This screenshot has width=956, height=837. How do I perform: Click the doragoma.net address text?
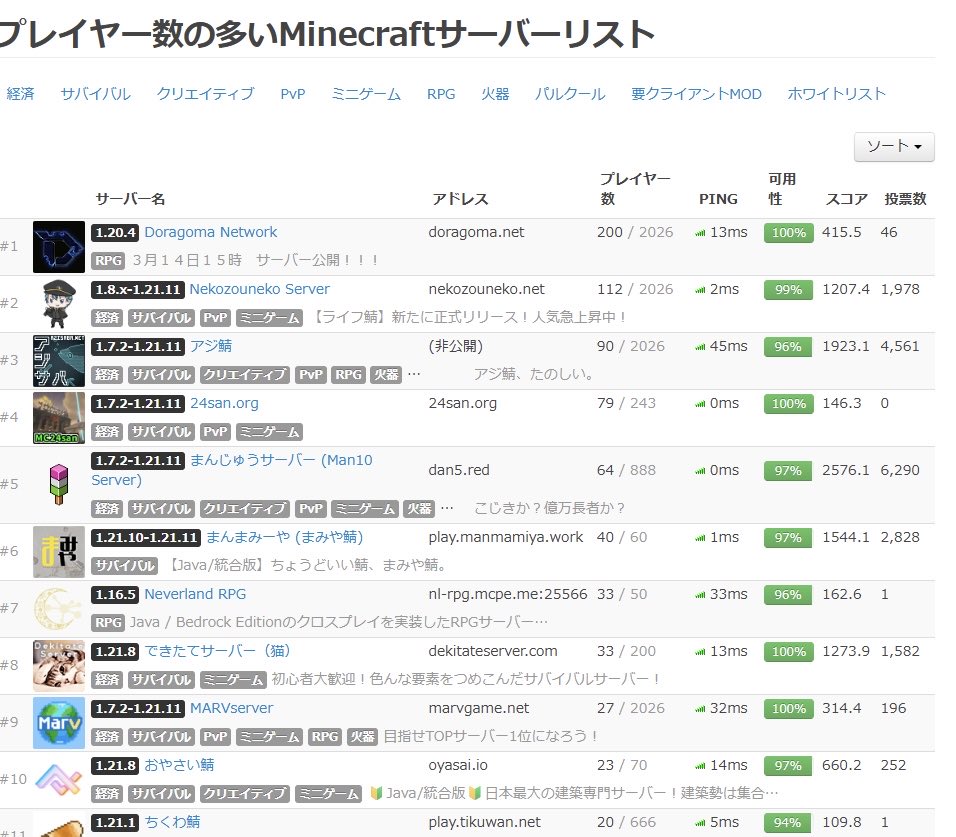click(x=476, y=232)
